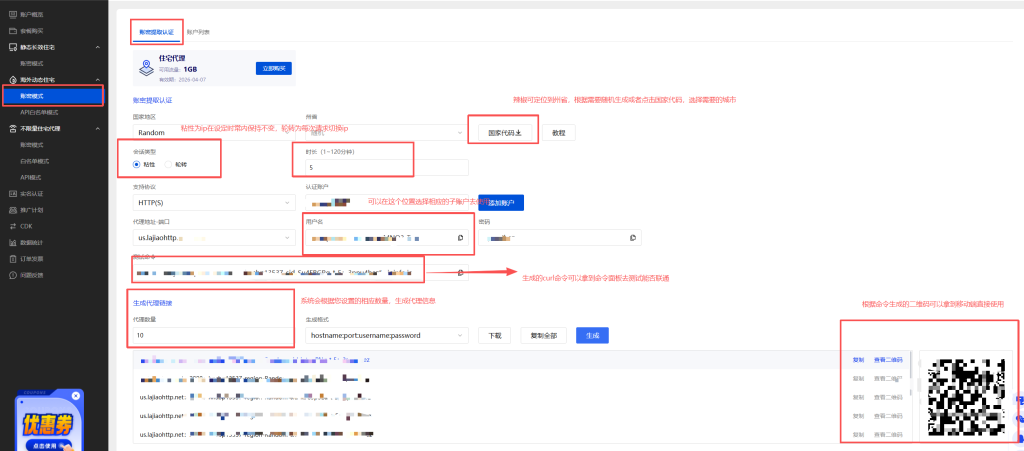
Task: Collapse the 海外动态住宅 sidebar section
Action: click(x=97, y=80)
